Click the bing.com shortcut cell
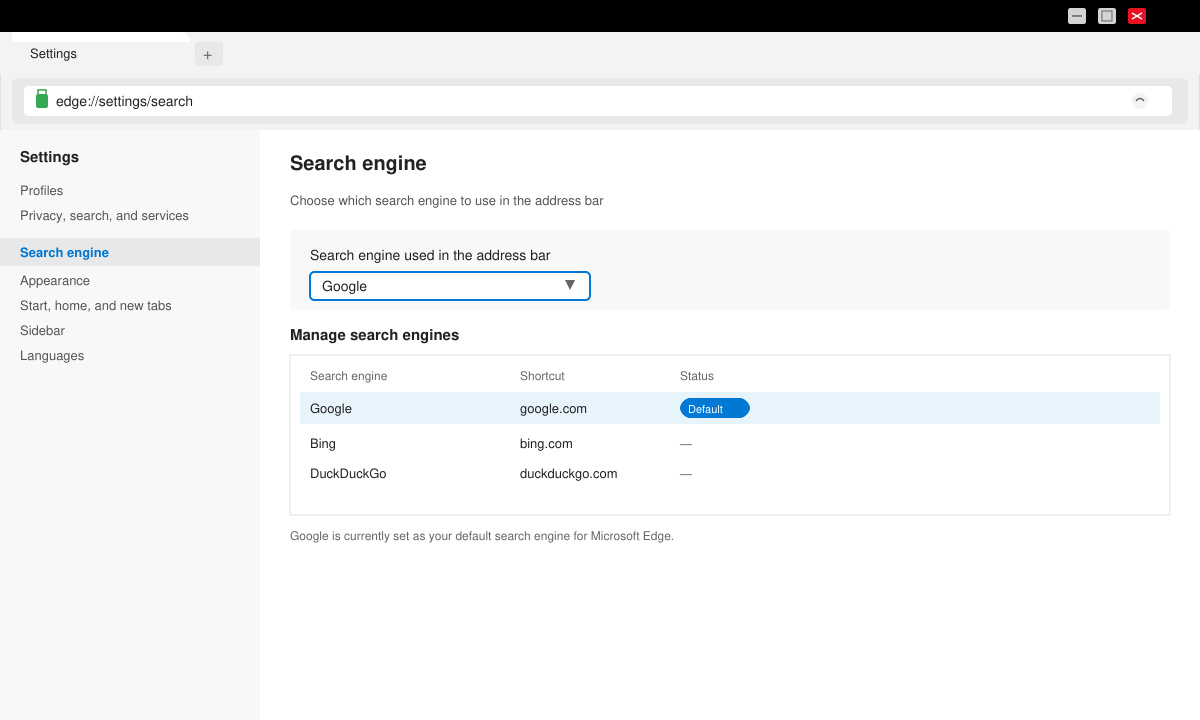Image resolution: width=1200 pixels, height=720 pixels. 546,443
